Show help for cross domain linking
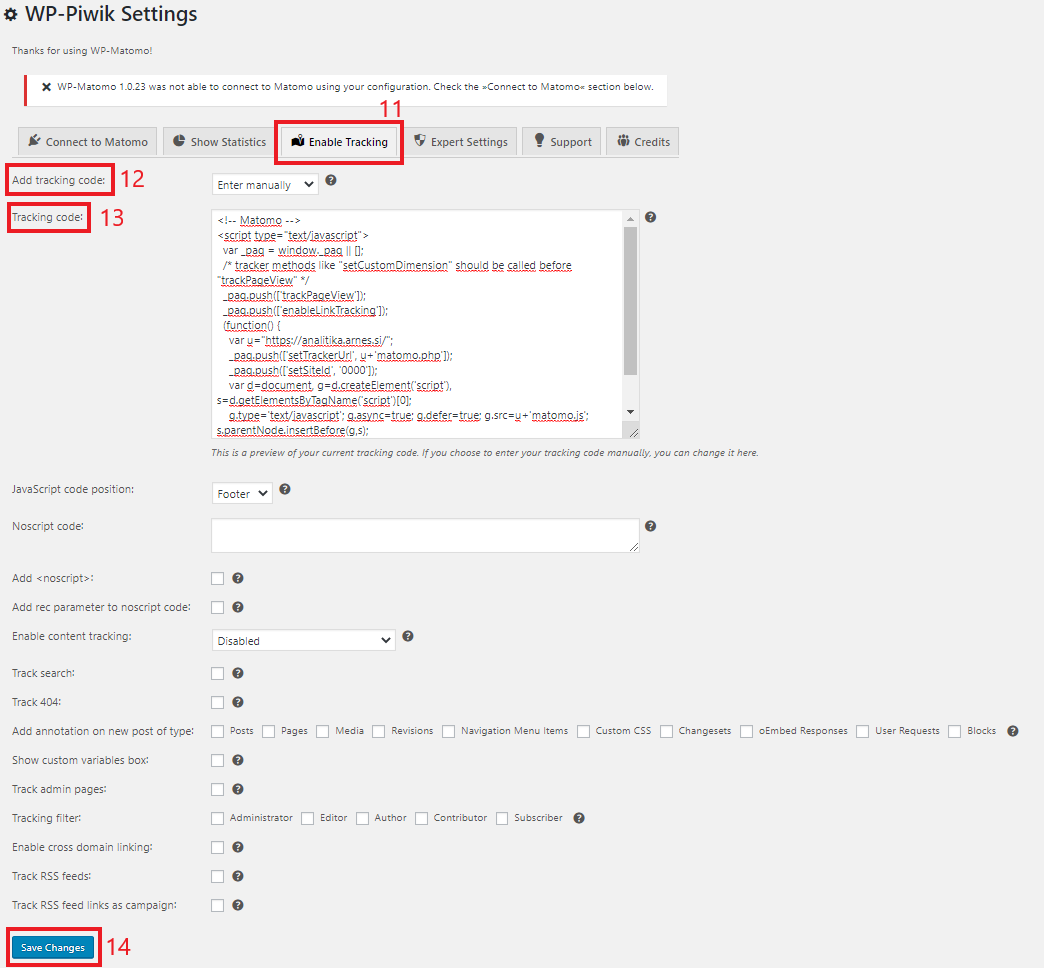1044x968 pixels. pyautogui.click(x=238, y=847)
